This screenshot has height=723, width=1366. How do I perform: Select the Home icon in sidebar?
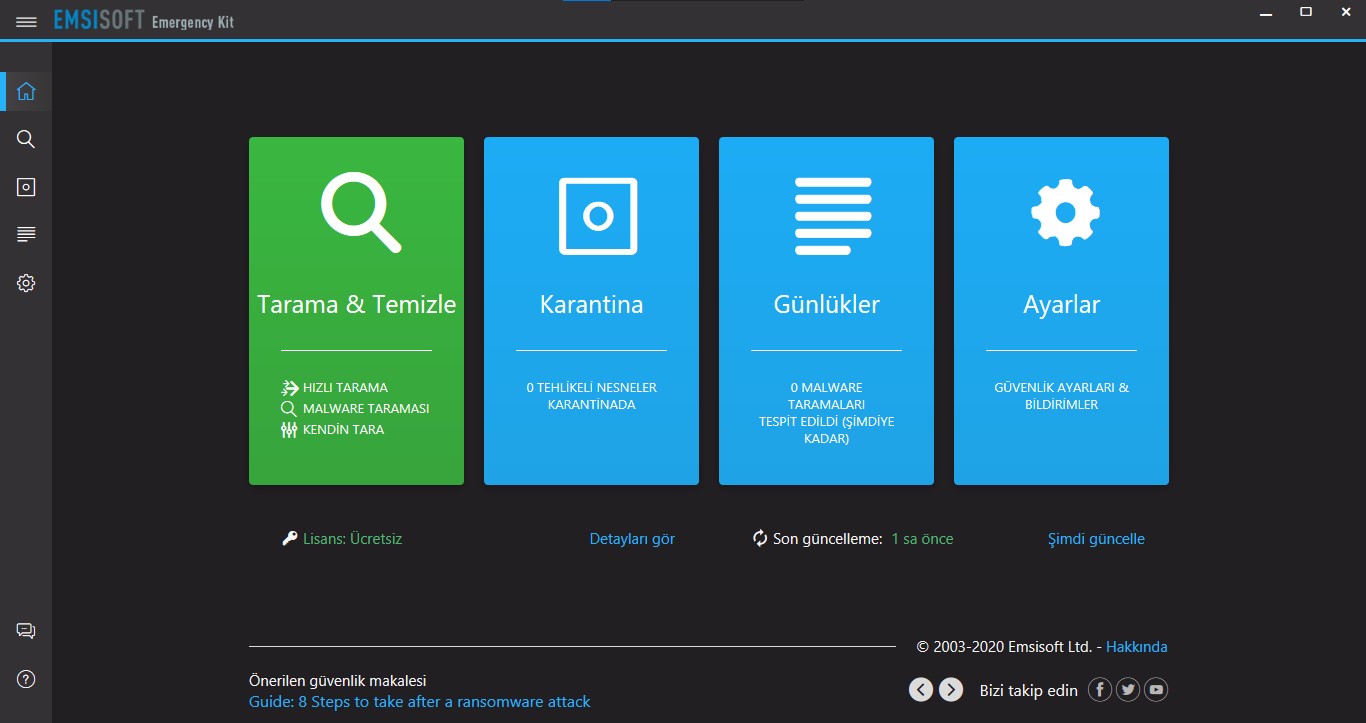point(26,91)
